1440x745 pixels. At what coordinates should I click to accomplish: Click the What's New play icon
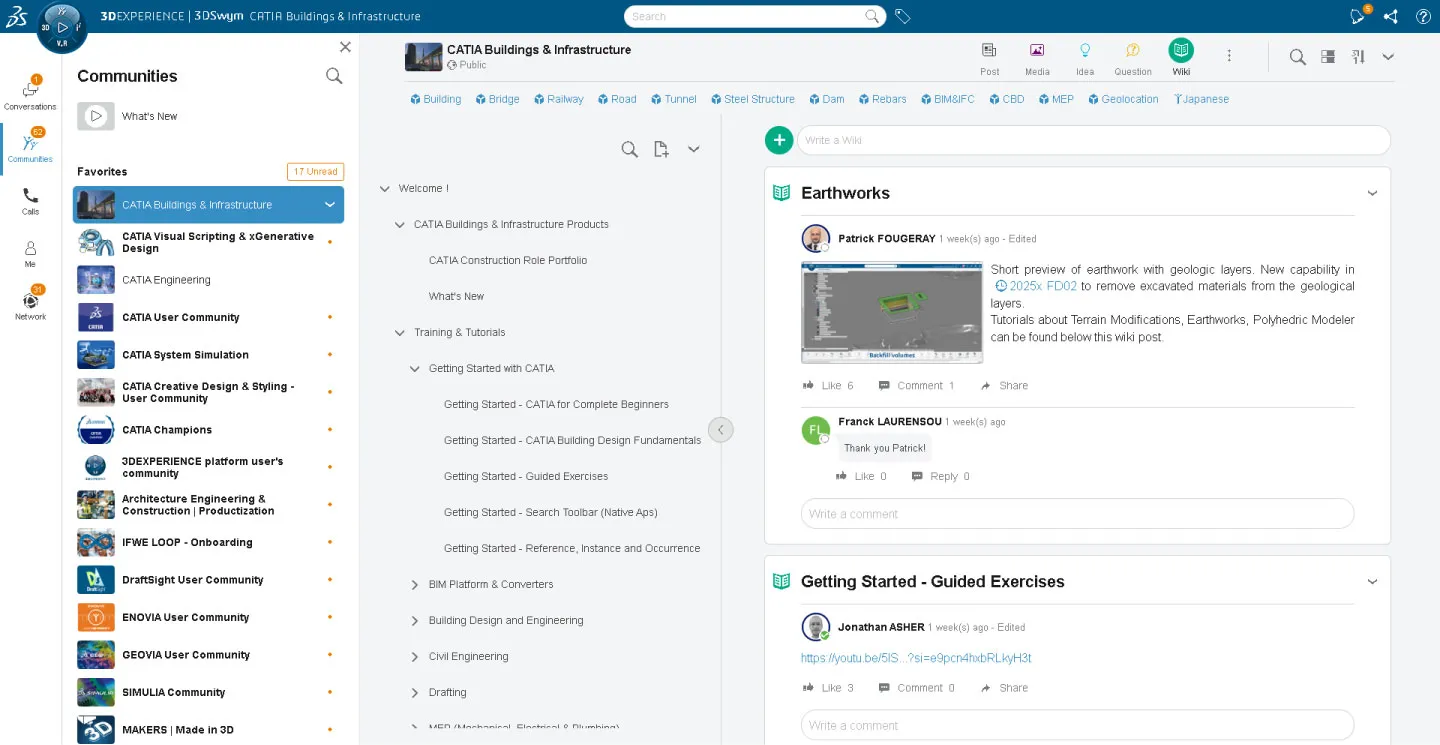96,116
